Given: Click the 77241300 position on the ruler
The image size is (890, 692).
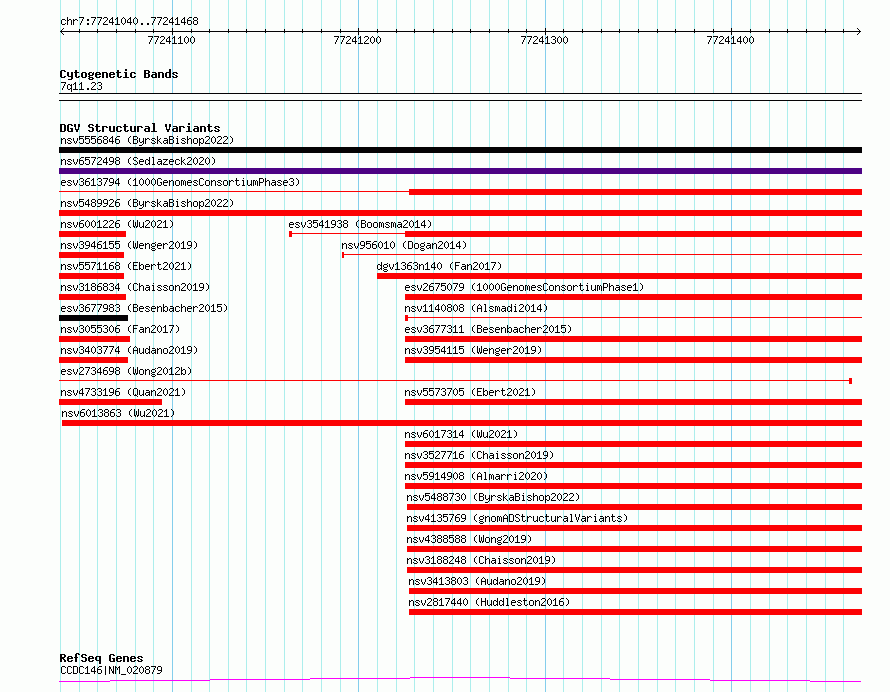Looking at the screenshot, I should click(544, 40).
